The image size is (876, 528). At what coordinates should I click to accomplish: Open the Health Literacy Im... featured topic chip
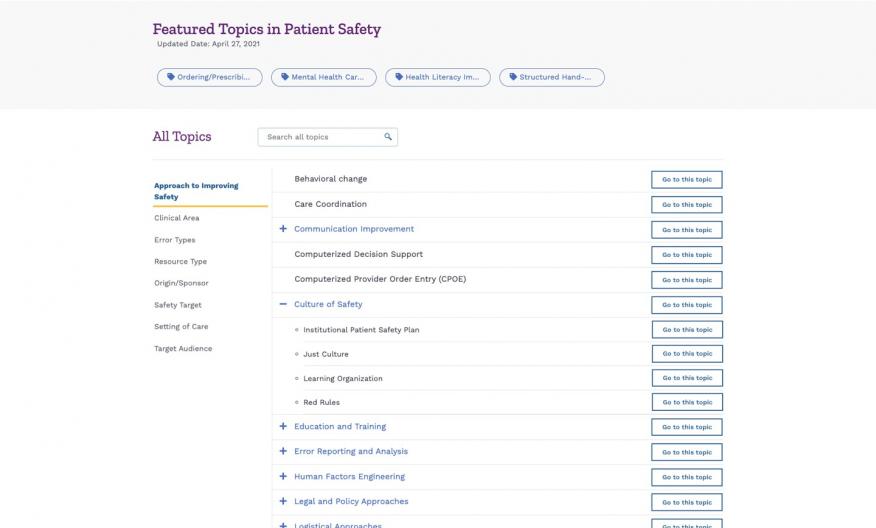click(437, 77)
